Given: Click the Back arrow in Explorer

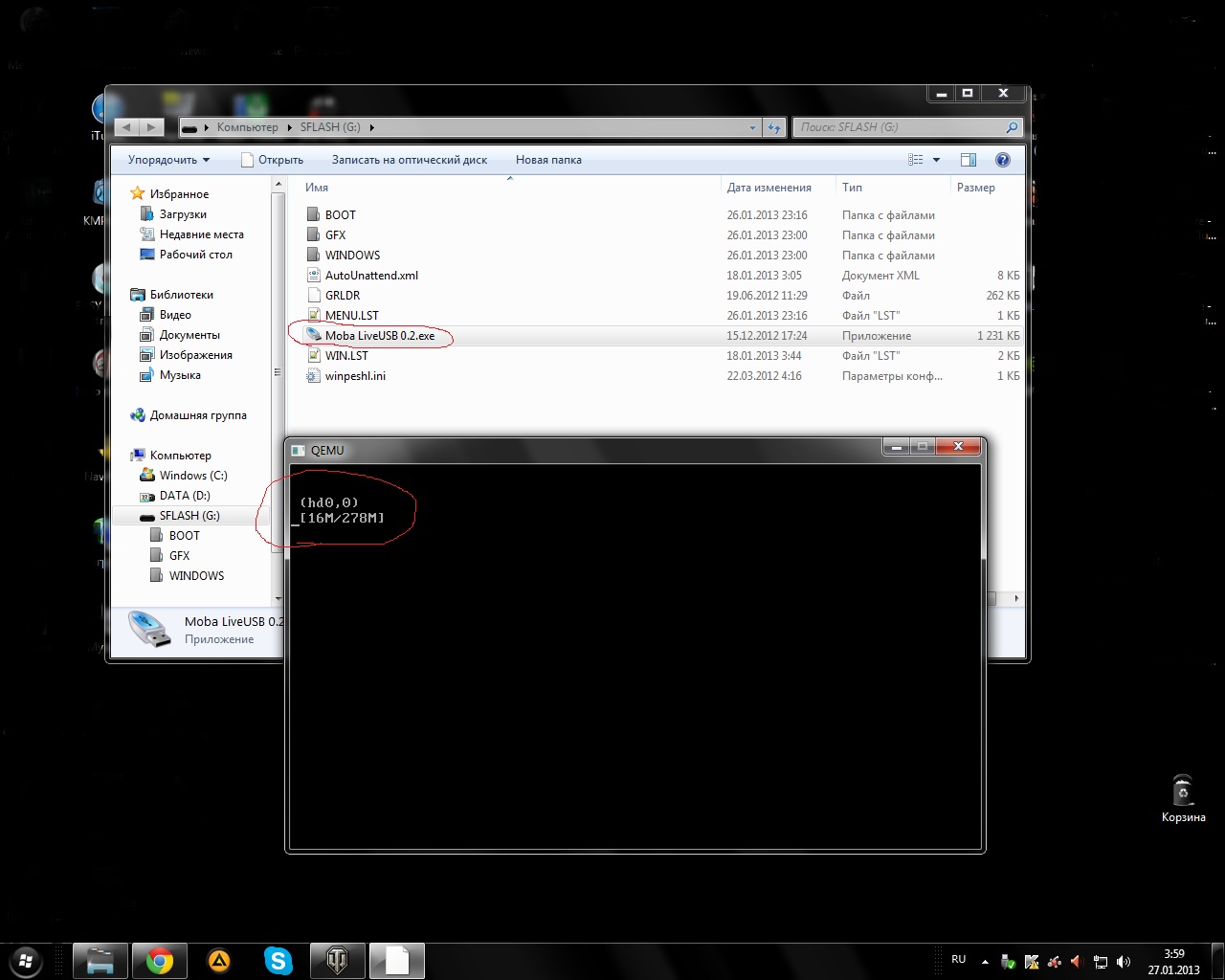Looking at the screenshot, I should pos(127,127).
